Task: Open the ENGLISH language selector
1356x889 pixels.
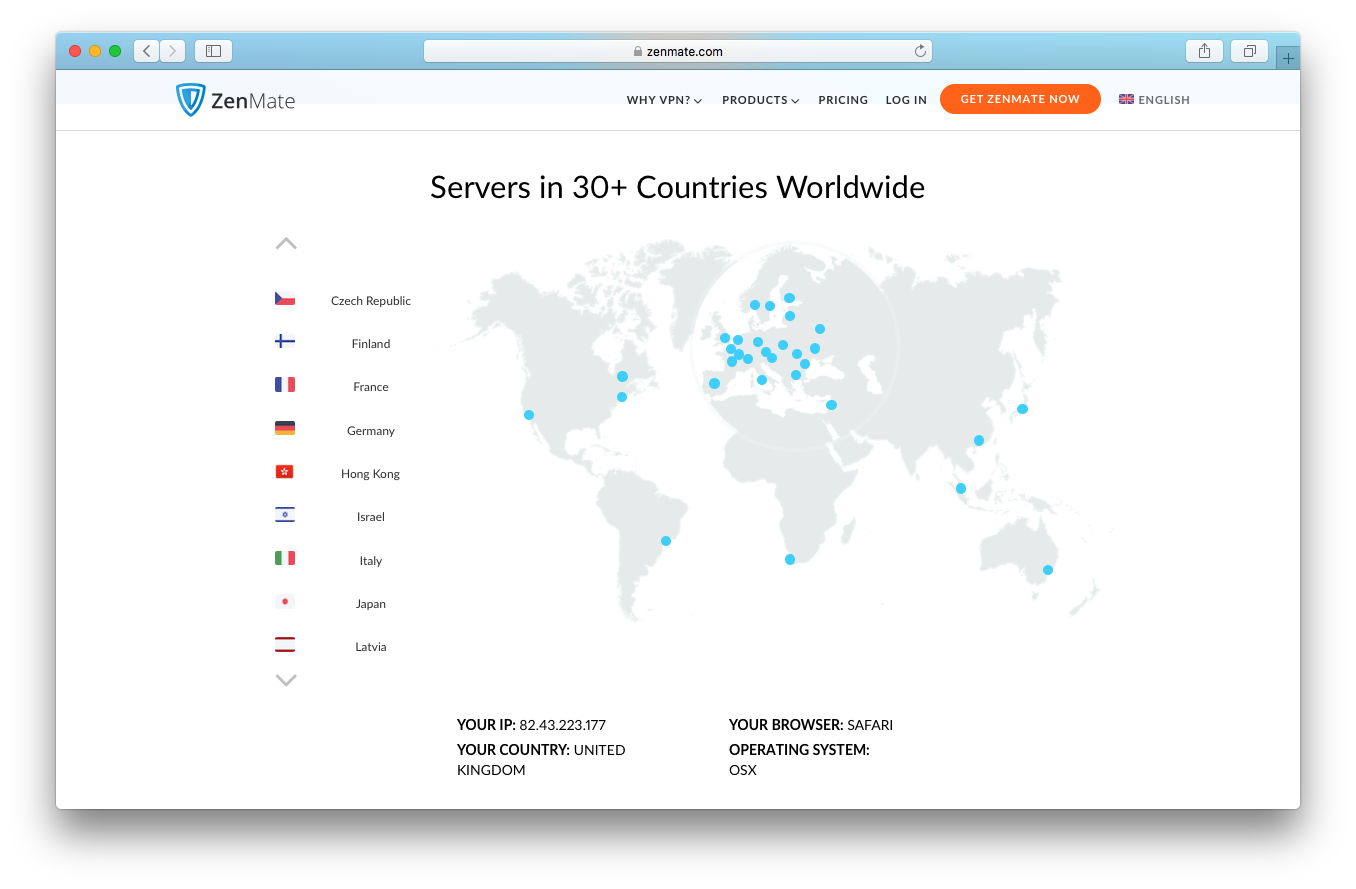Action: pyautogui.click(x=1154, y=100)
